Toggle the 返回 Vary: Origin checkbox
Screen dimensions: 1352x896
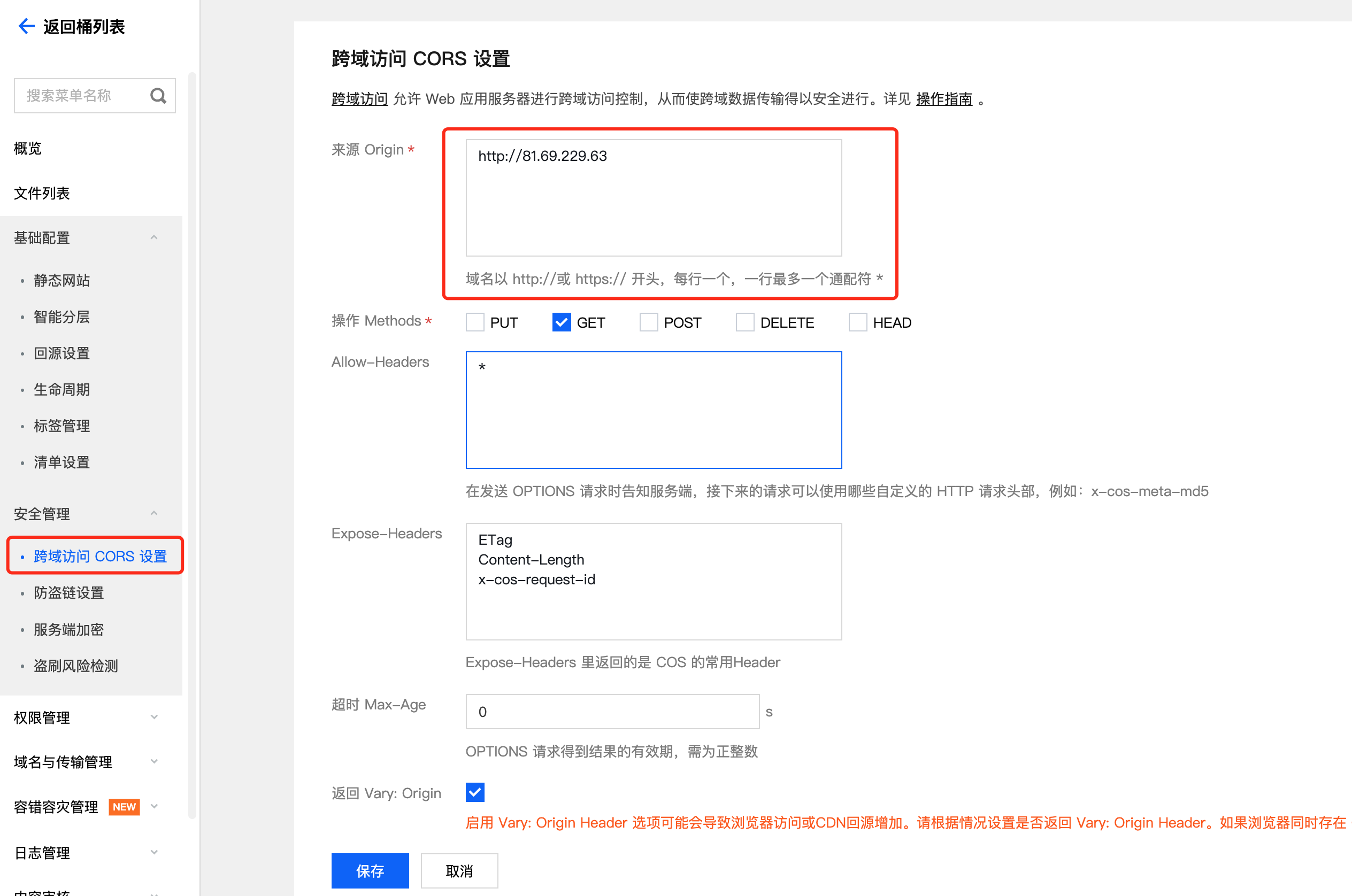click(x=475, y=792)
